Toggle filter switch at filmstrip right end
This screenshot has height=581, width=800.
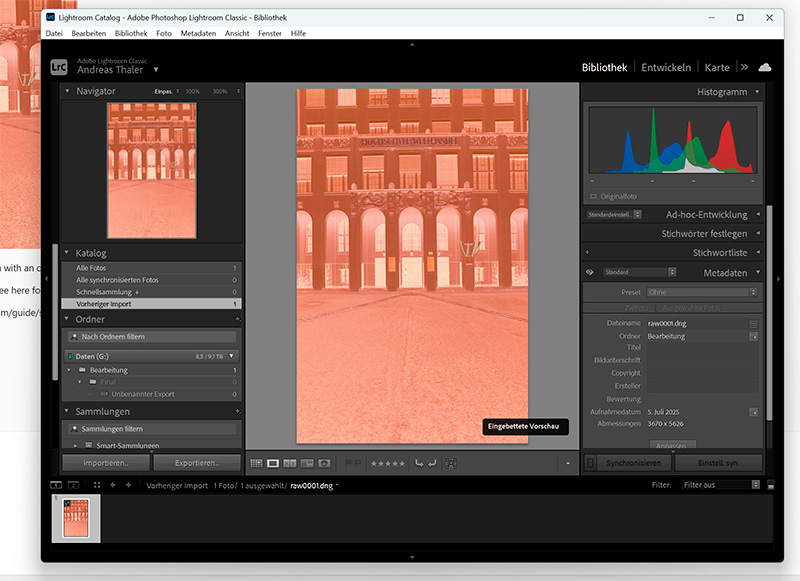[771, 485]
